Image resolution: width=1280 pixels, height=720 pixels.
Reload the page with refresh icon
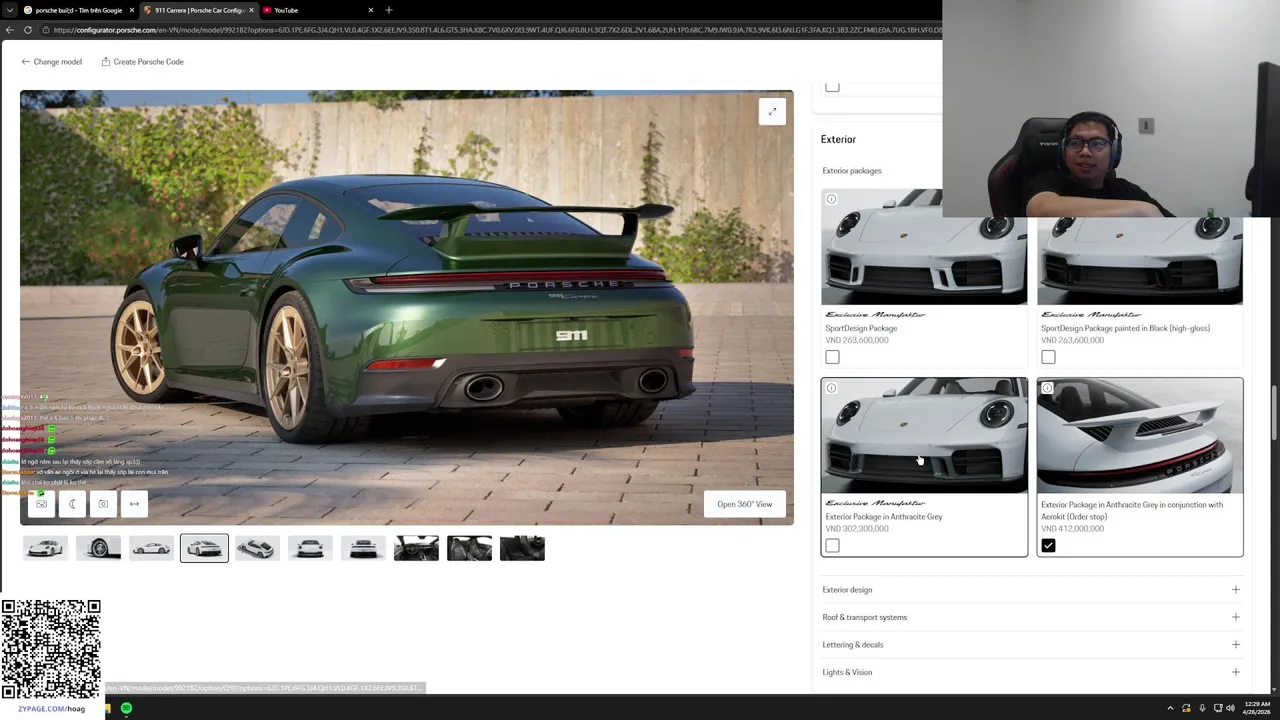tap(28, 30)
